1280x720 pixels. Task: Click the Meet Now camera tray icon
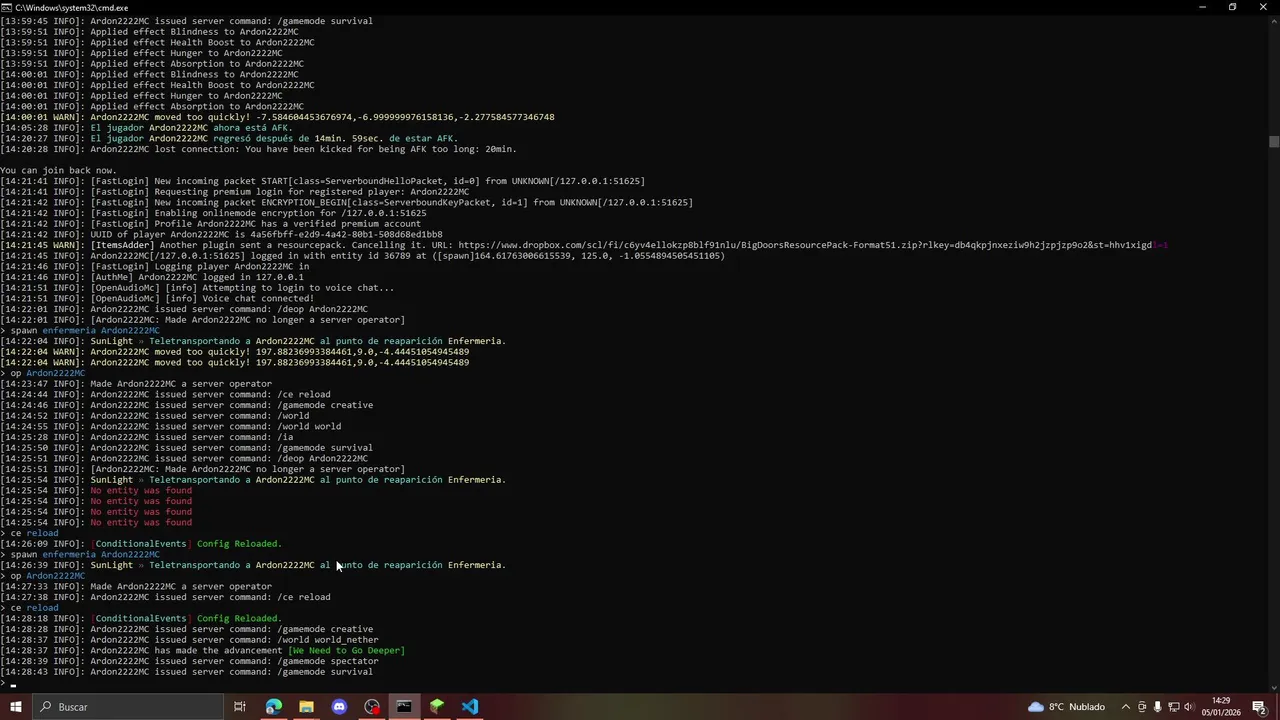coord(1142,707)
